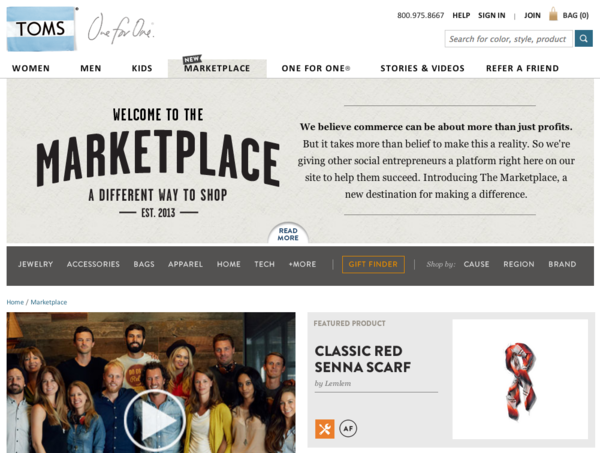Screen dimensions: 600x453
Task: Open the Women navigation menu
Action: 31,68
